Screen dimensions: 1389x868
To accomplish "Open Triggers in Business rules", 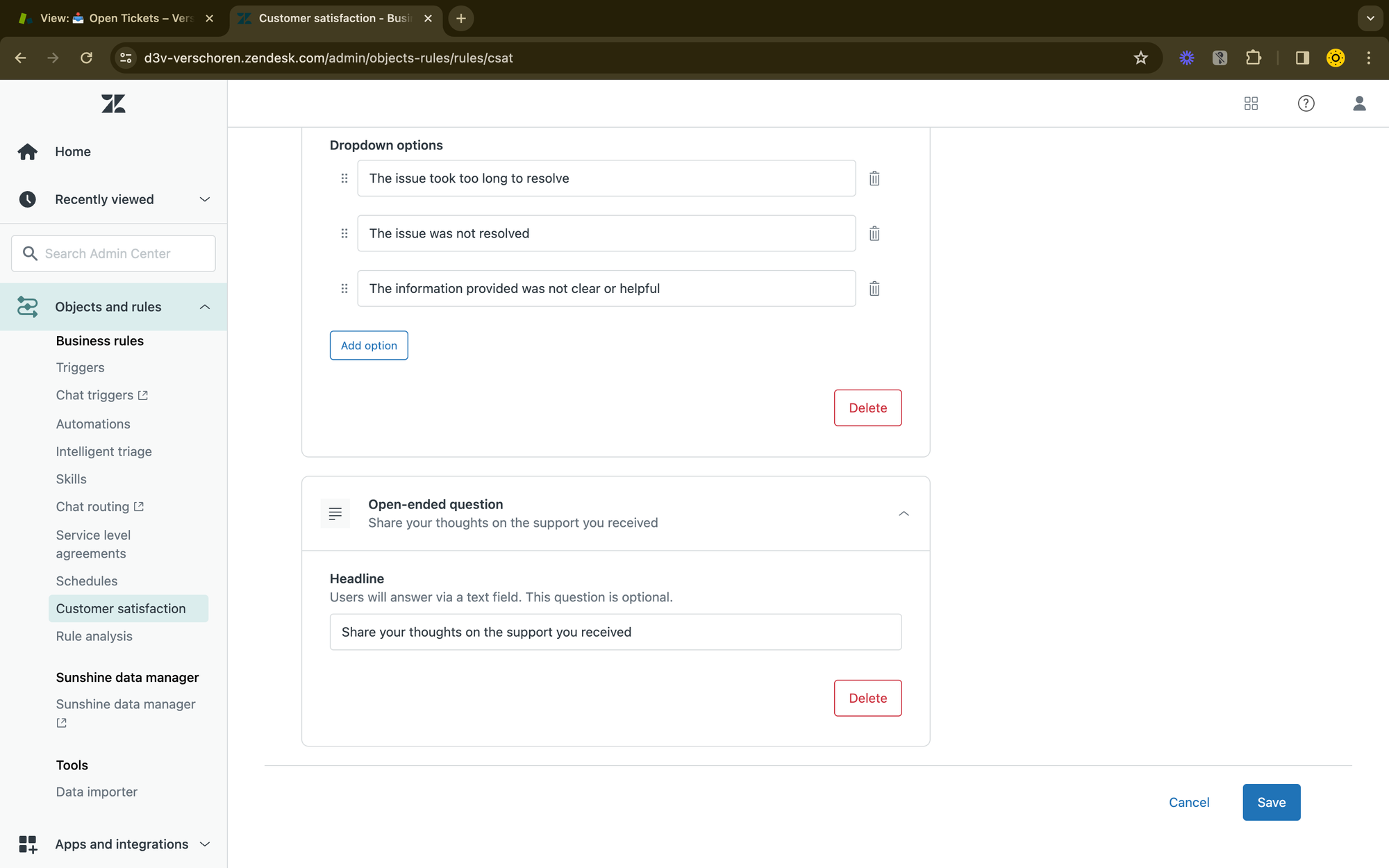I will point(80,367).
